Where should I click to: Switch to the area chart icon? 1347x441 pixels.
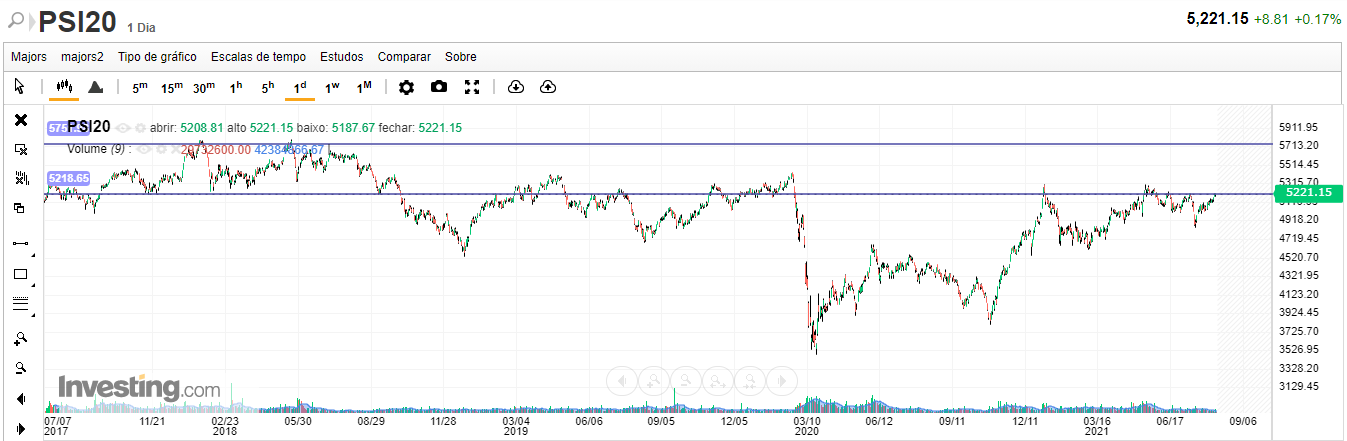(96, 87)
